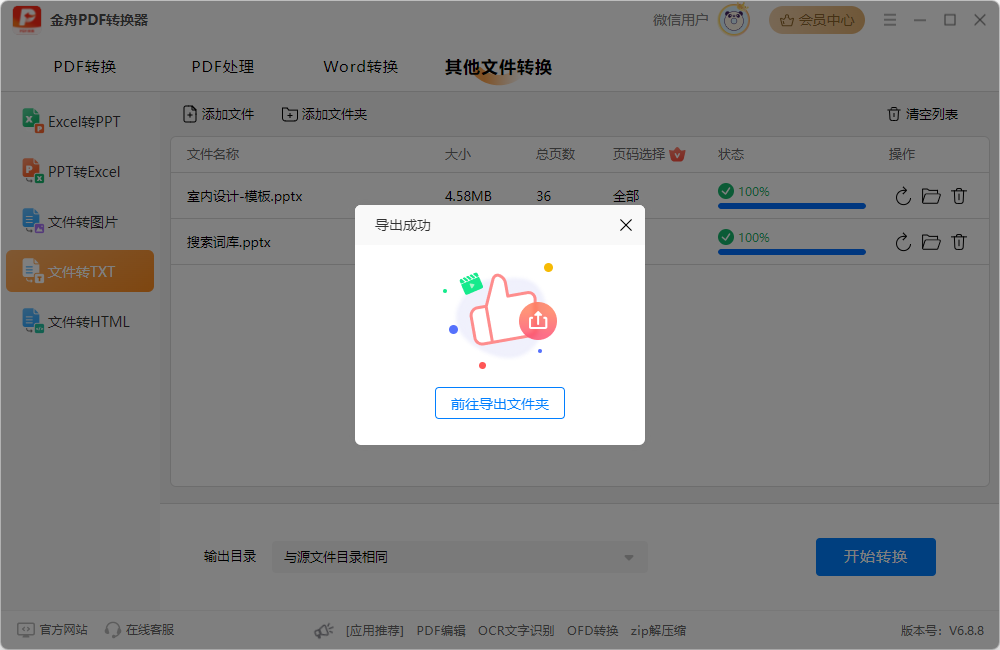
Task: Click the 金舟PDF转换器 app logo
Action: pyautogui.click(x=27, y=20)
